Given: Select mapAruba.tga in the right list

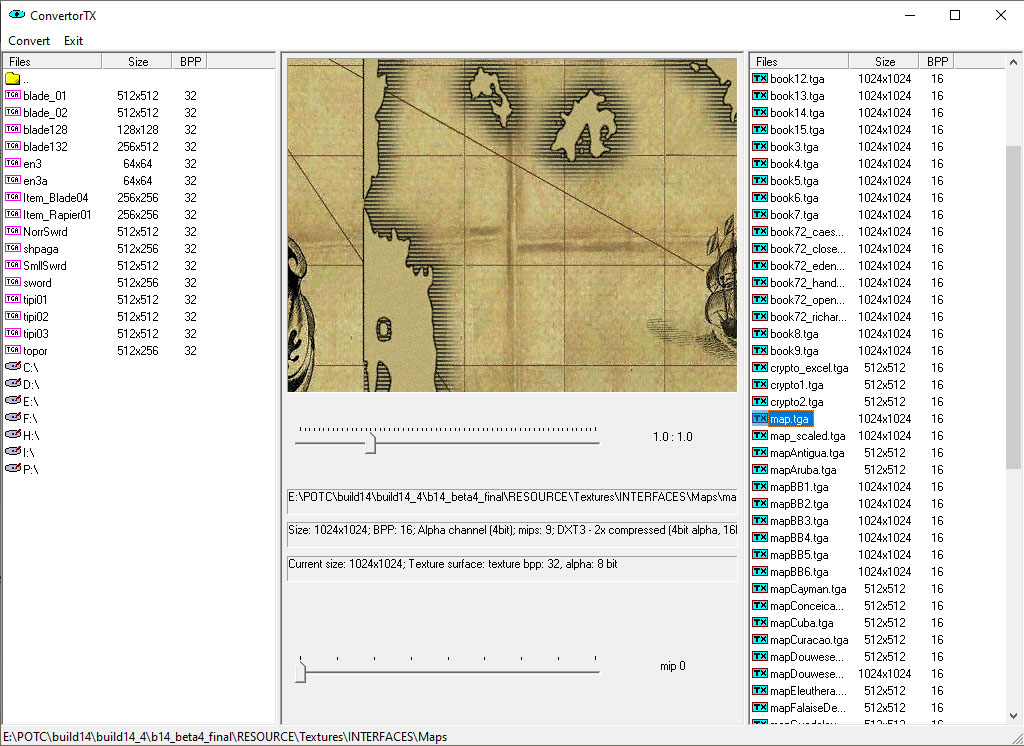Looking at the screenshot, I should pos(803,469).
